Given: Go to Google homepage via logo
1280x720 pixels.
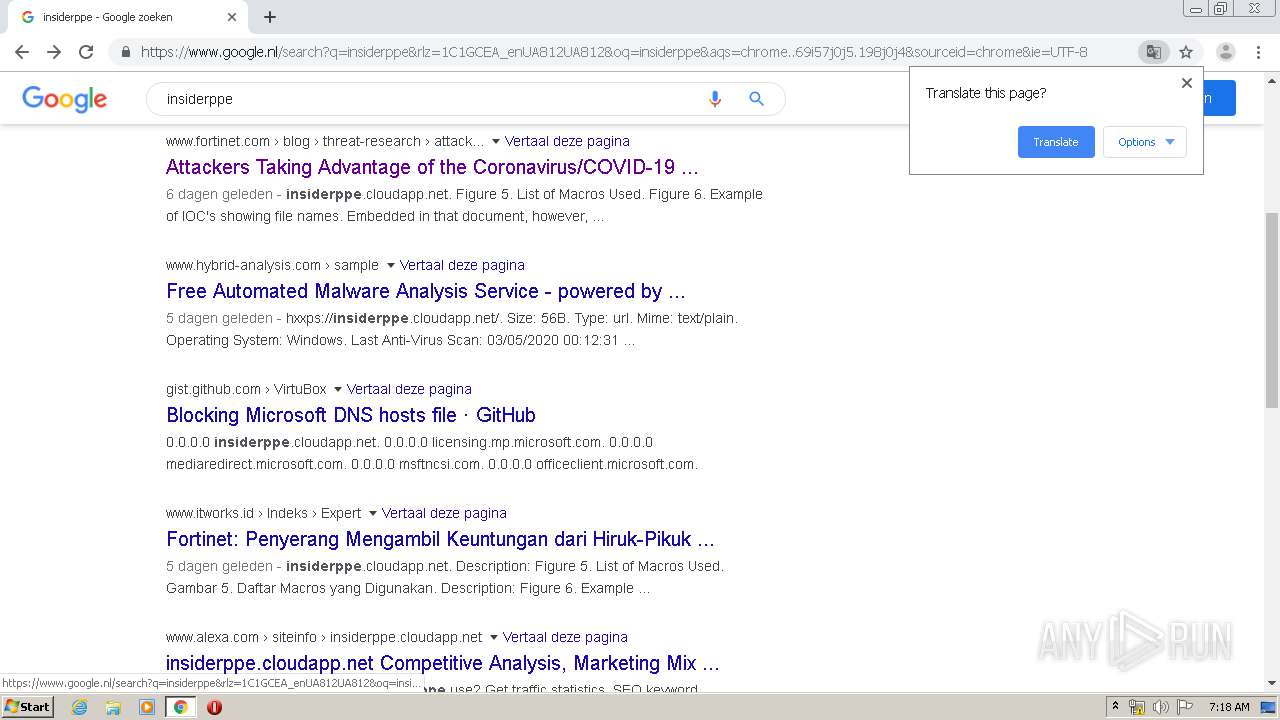Looking at the screenshot, I should pos(64,99).
